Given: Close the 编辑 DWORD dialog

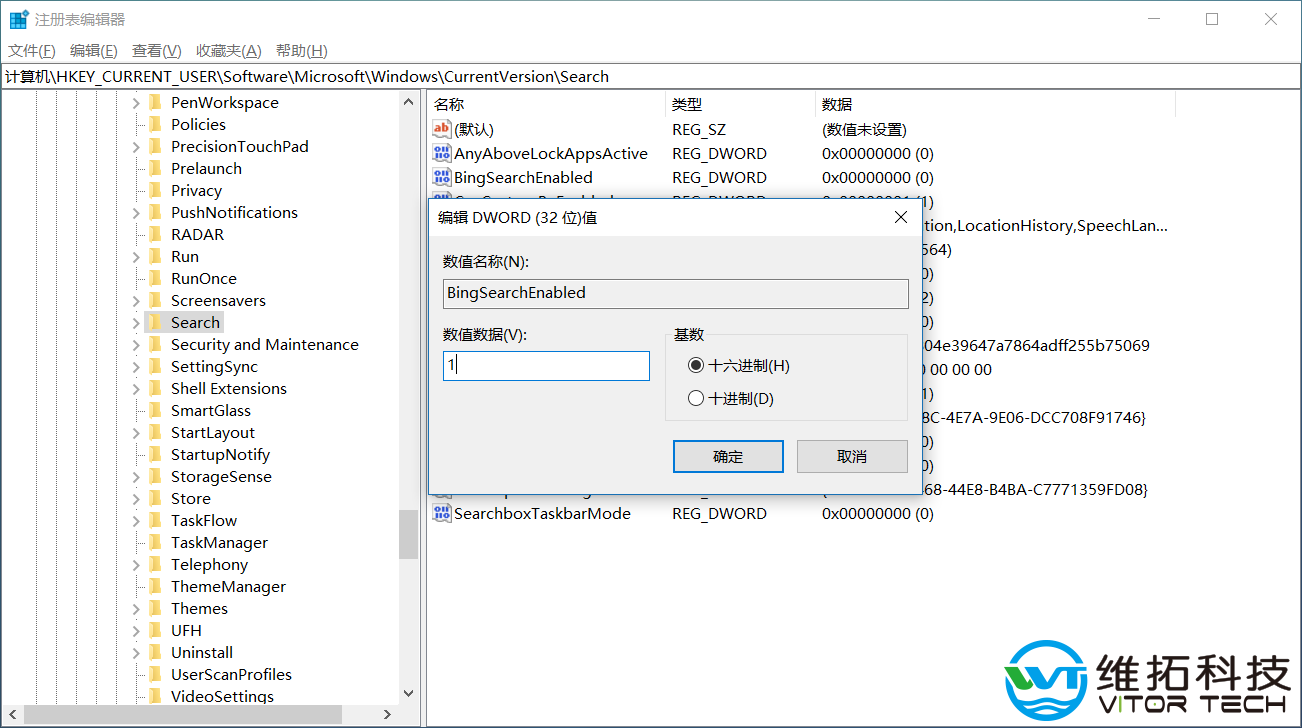Looking at the screenshot, I should [900, 217].
